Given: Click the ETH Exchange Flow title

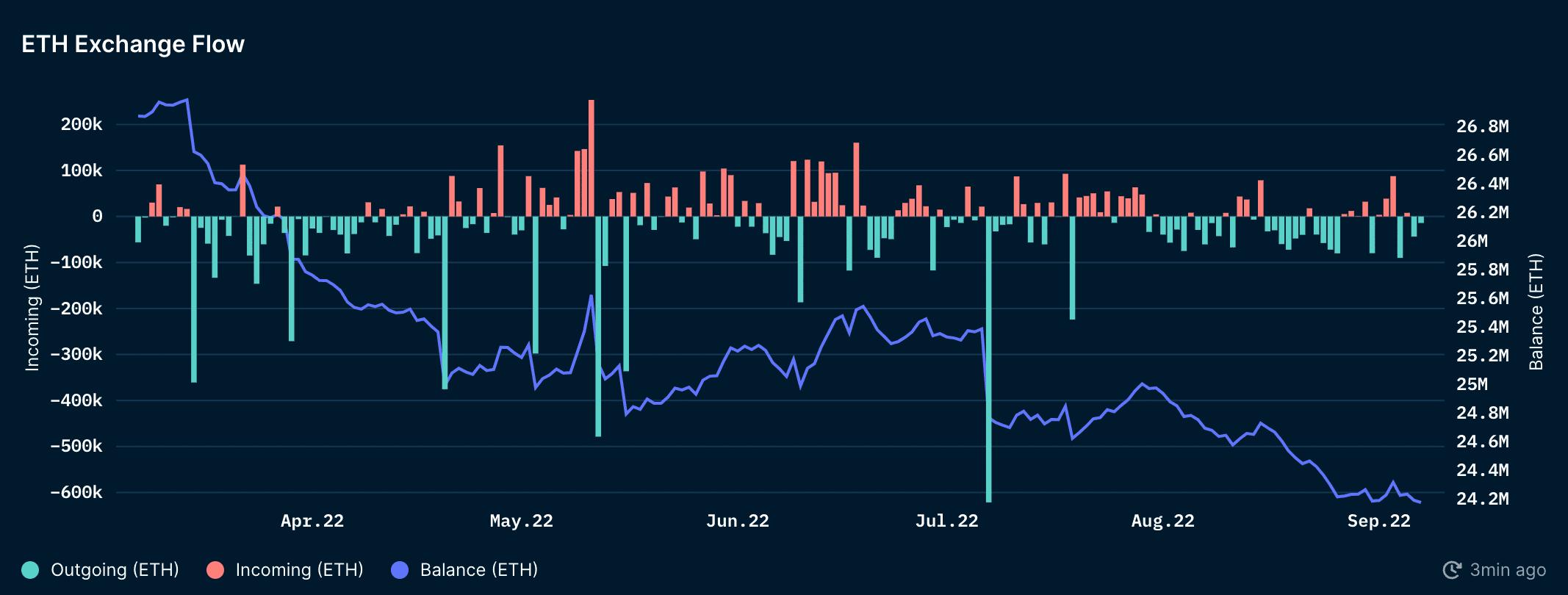Looking at the screenshot, I should pyautogui.click(x=133, y=44).
